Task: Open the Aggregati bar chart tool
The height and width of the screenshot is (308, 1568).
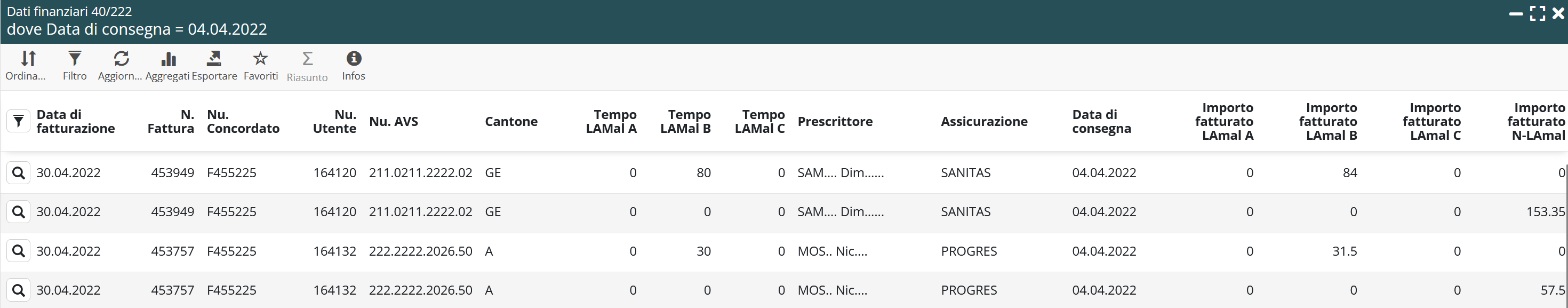Action: [168, 59]
